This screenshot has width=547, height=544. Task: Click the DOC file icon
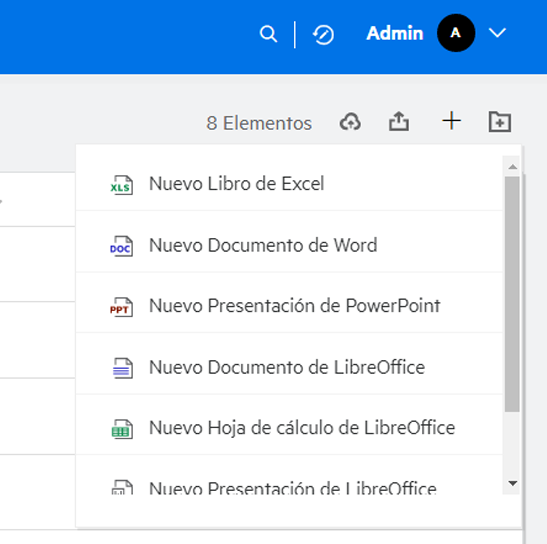(121, 246)
